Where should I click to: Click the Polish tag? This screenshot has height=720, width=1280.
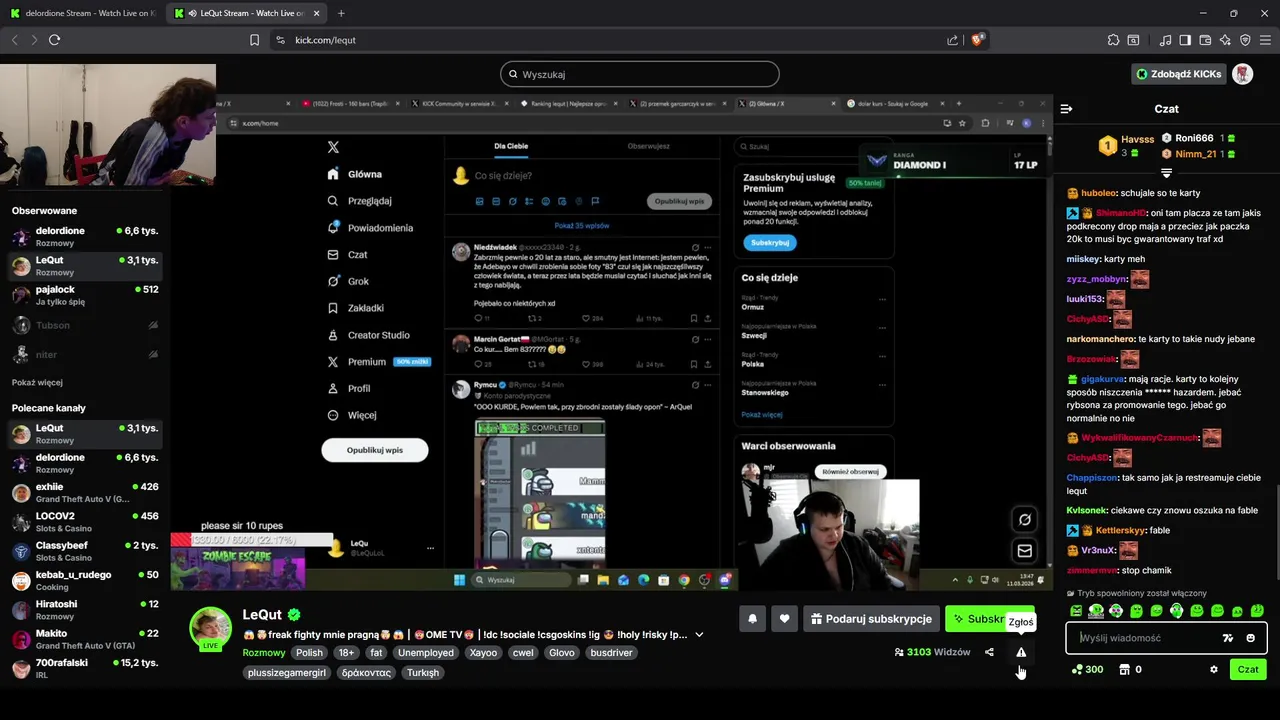point(309,653)
